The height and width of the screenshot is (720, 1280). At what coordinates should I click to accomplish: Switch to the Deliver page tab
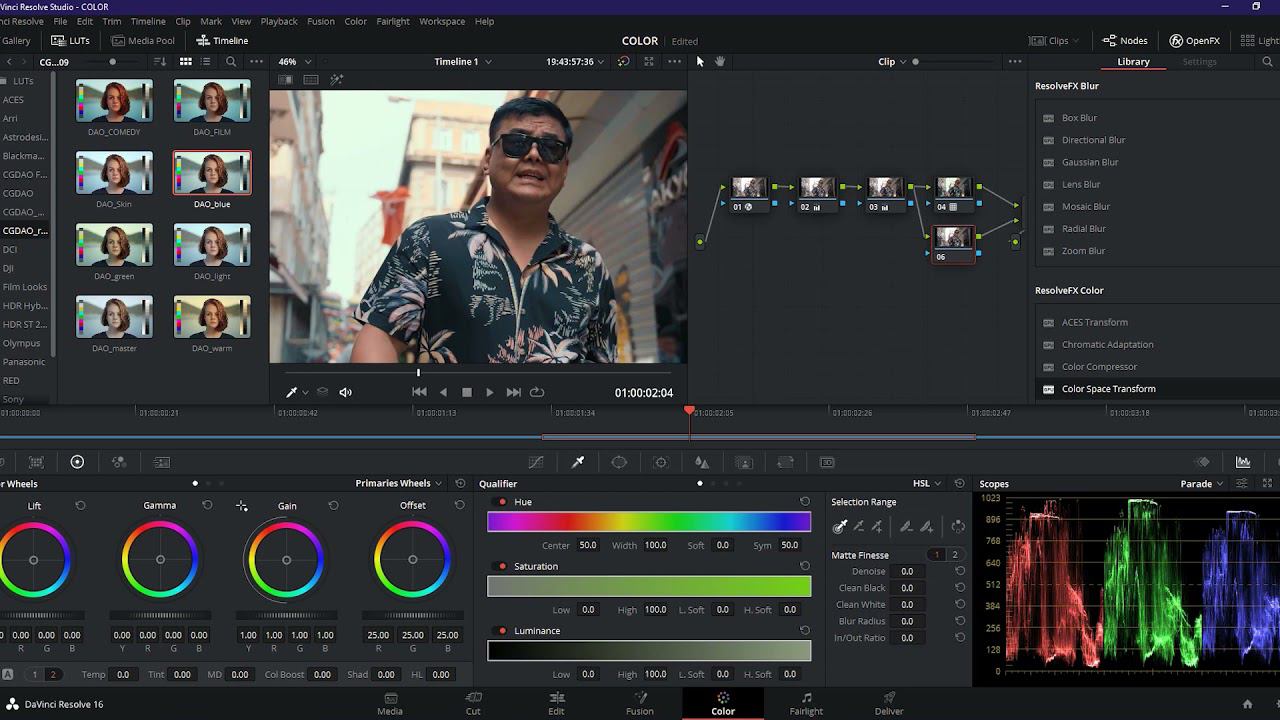(888, 703)
